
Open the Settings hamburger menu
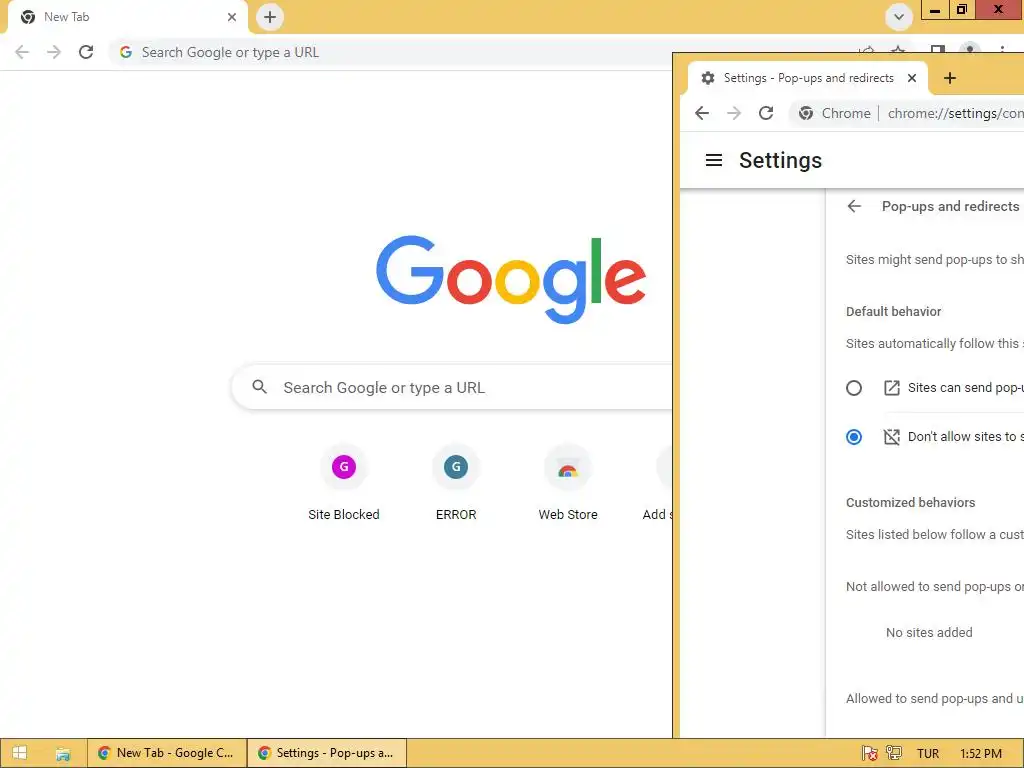click(714, 160)
